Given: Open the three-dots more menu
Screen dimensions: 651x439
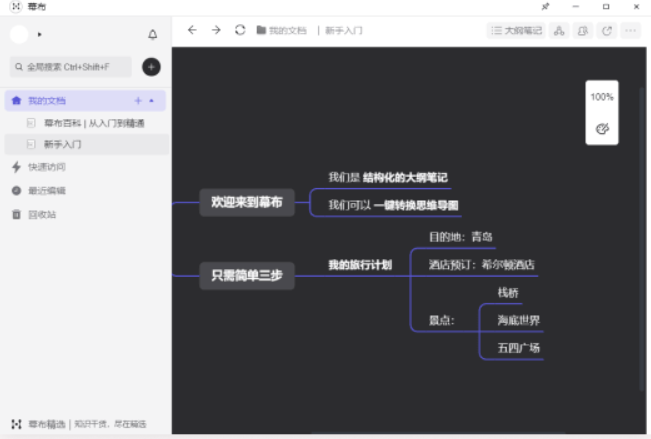Looking at the screenshot, I should [x=631, y=31].
